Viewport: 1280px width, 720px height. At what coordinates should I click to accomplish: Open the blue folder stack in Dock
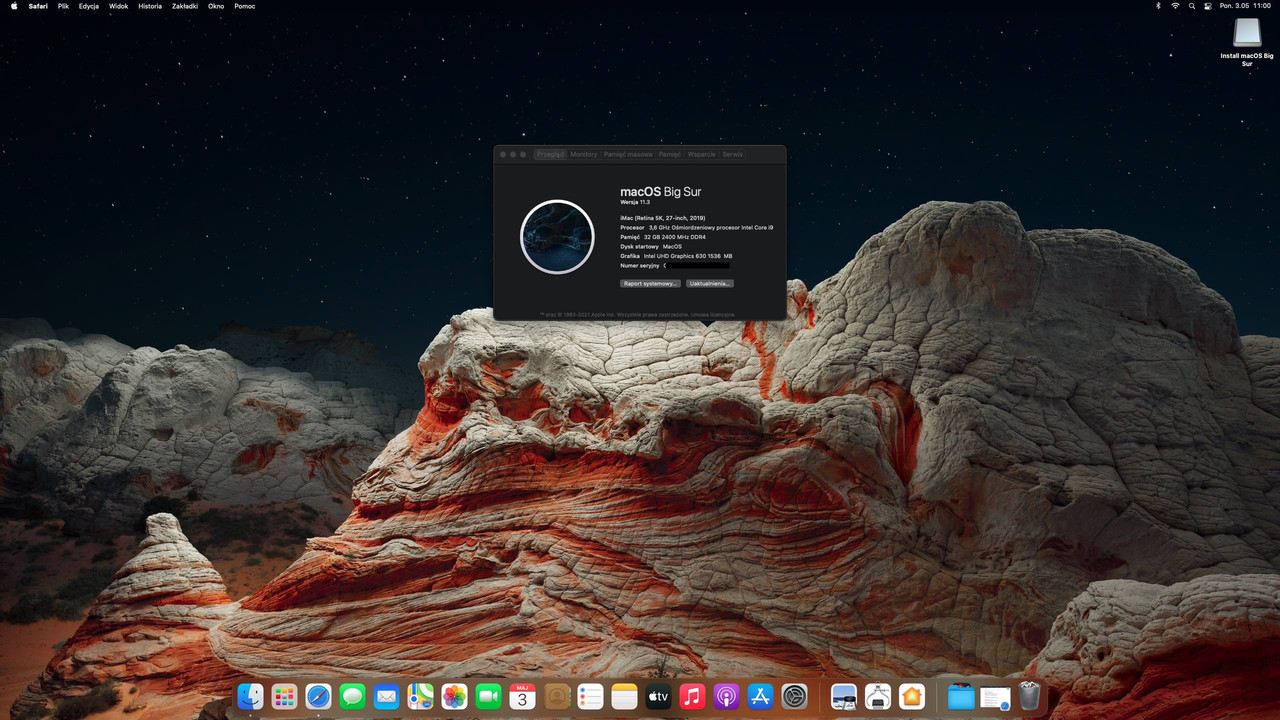pos(961,697)
